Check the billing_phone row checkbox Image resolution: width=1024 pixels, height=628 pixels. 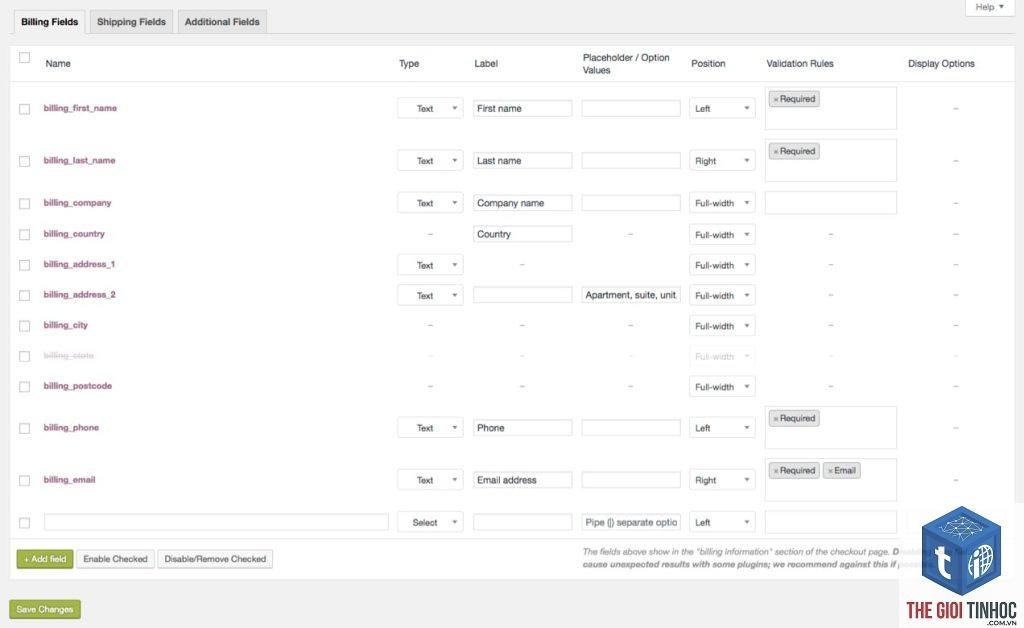point(24,428)
